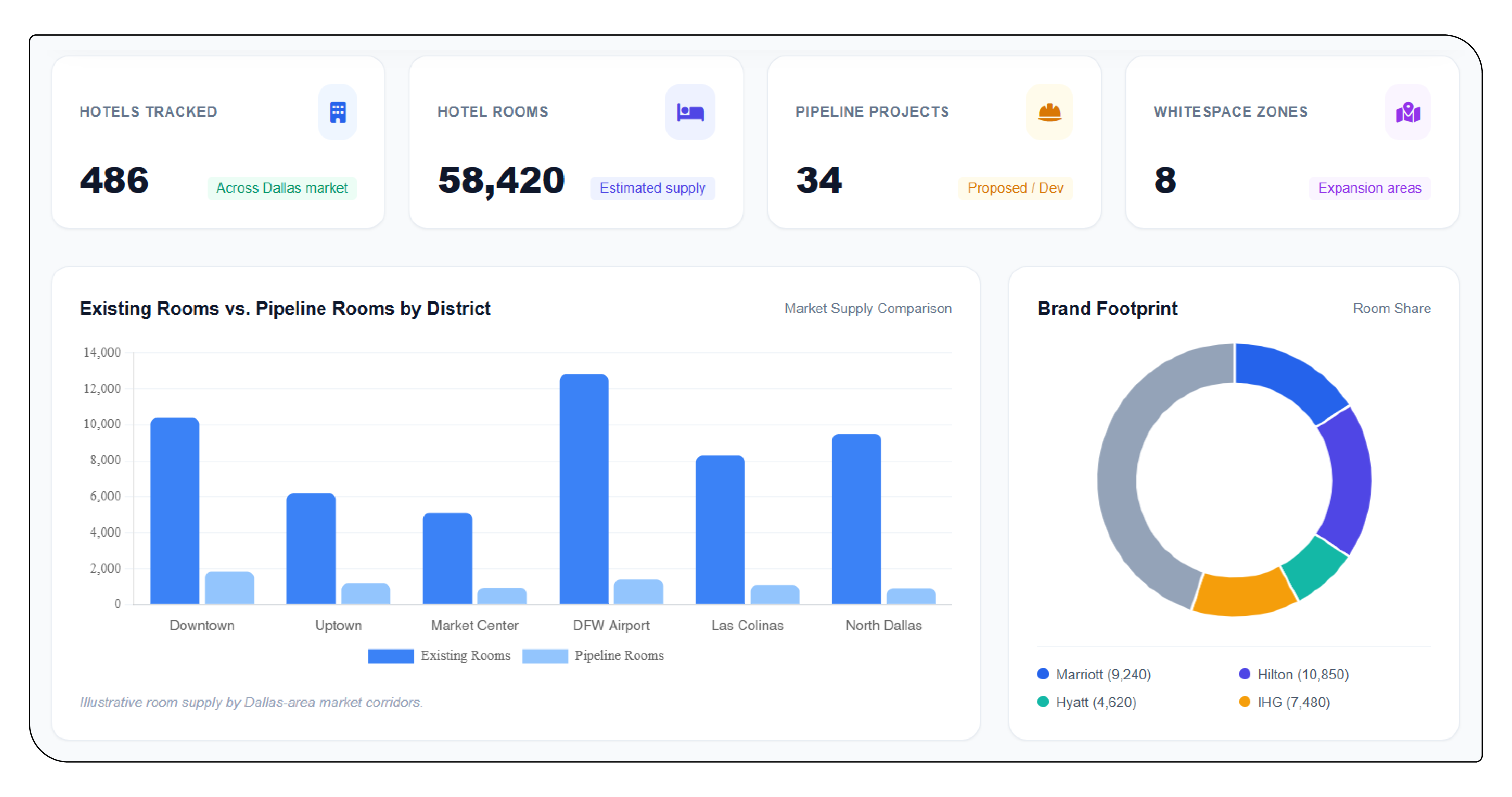Click the Market Center existing rooms bar
This screenshot has width=1512, height=797.
tap(447, 558)
